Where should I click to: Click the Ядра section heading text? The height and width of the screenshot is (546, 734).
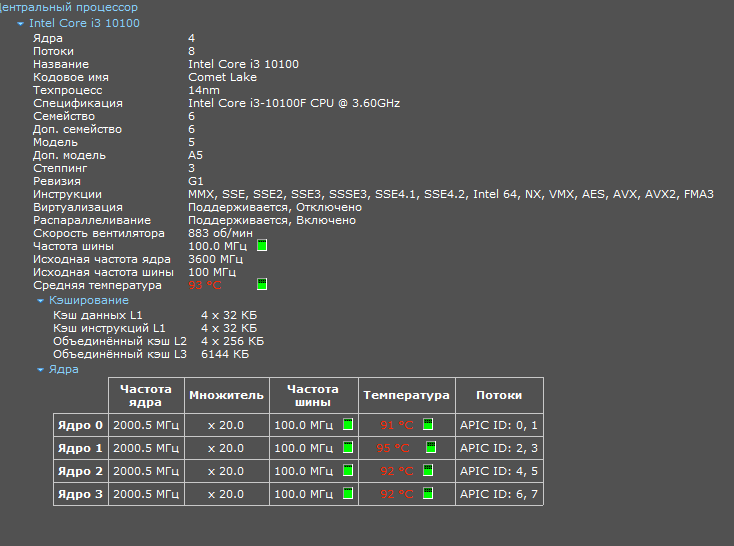tap(64, 369)
